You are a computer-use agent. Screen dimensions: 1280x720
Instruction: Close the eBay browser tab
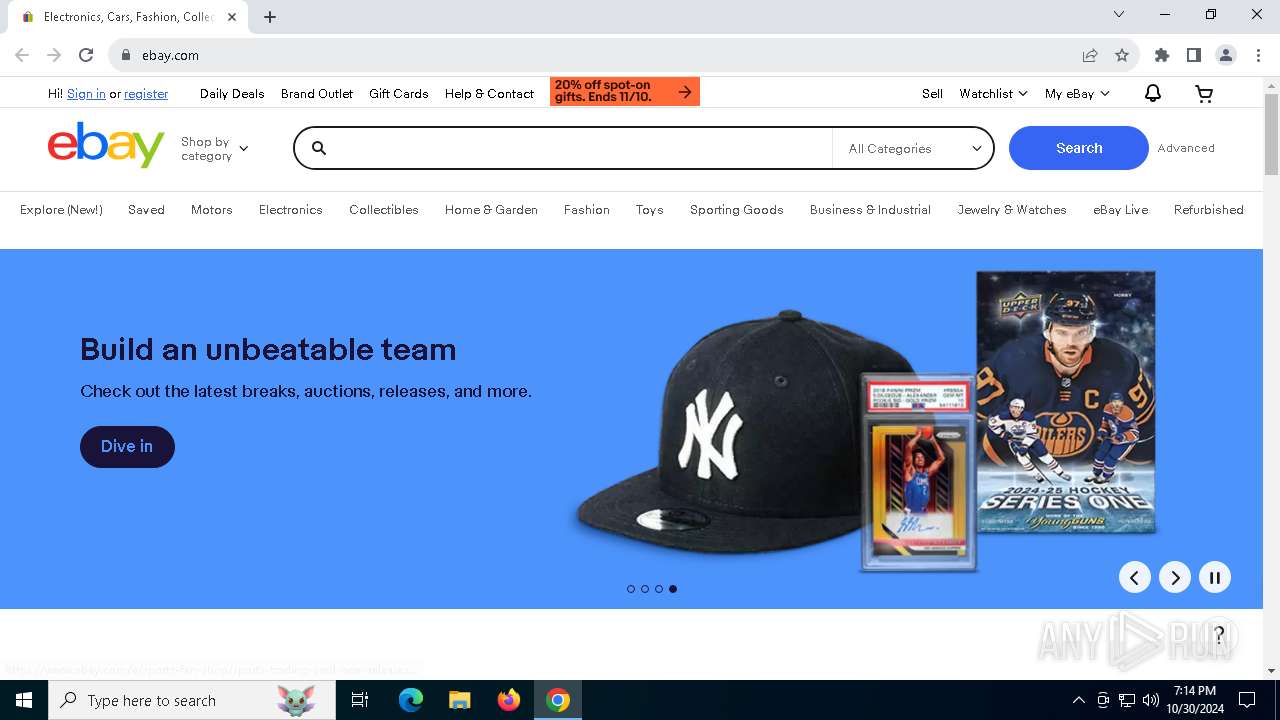pyautogui.click(x=232, y=17)
